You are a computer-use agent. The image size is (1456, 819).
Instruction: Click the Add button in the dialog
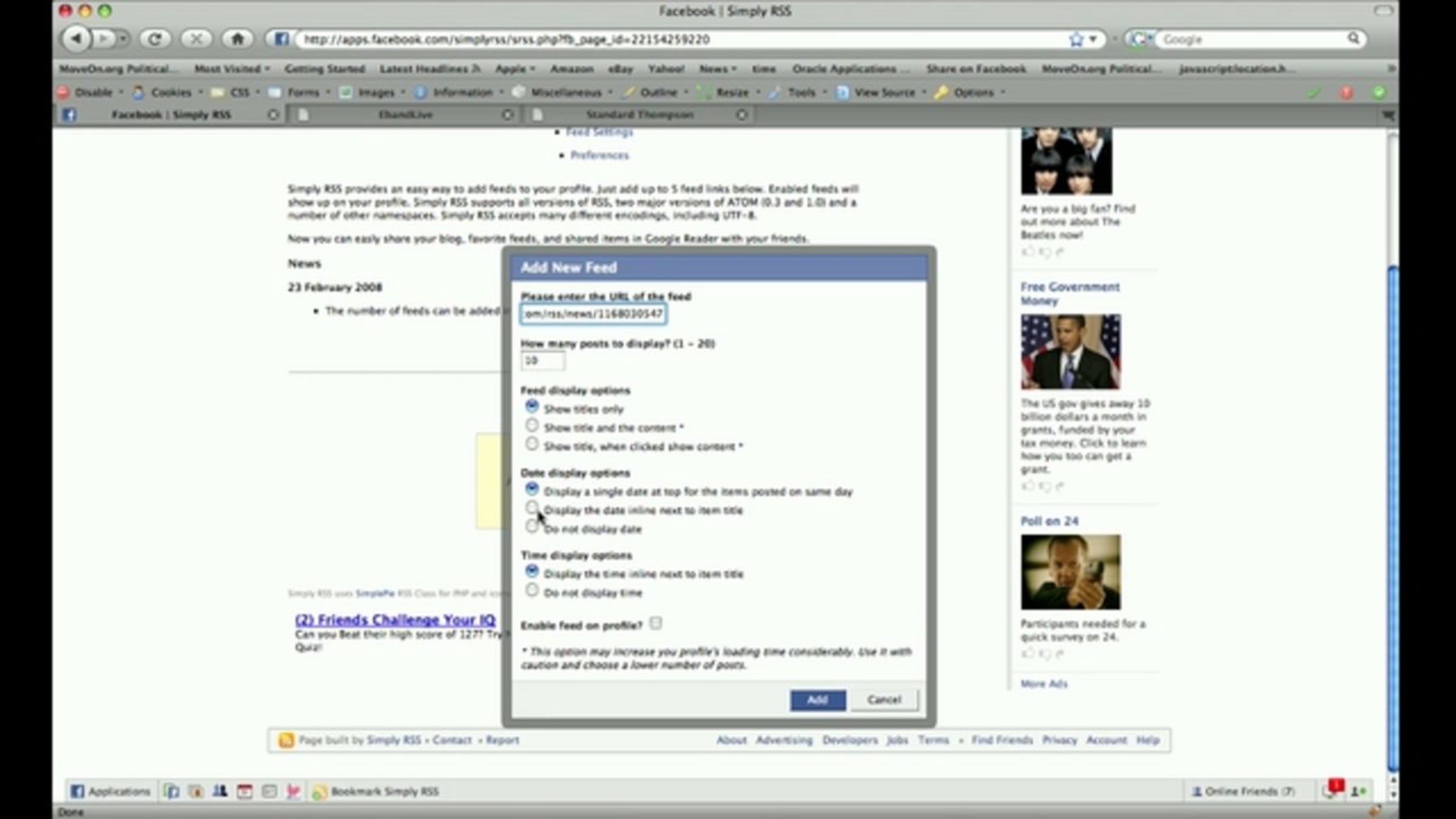(817, 699)
